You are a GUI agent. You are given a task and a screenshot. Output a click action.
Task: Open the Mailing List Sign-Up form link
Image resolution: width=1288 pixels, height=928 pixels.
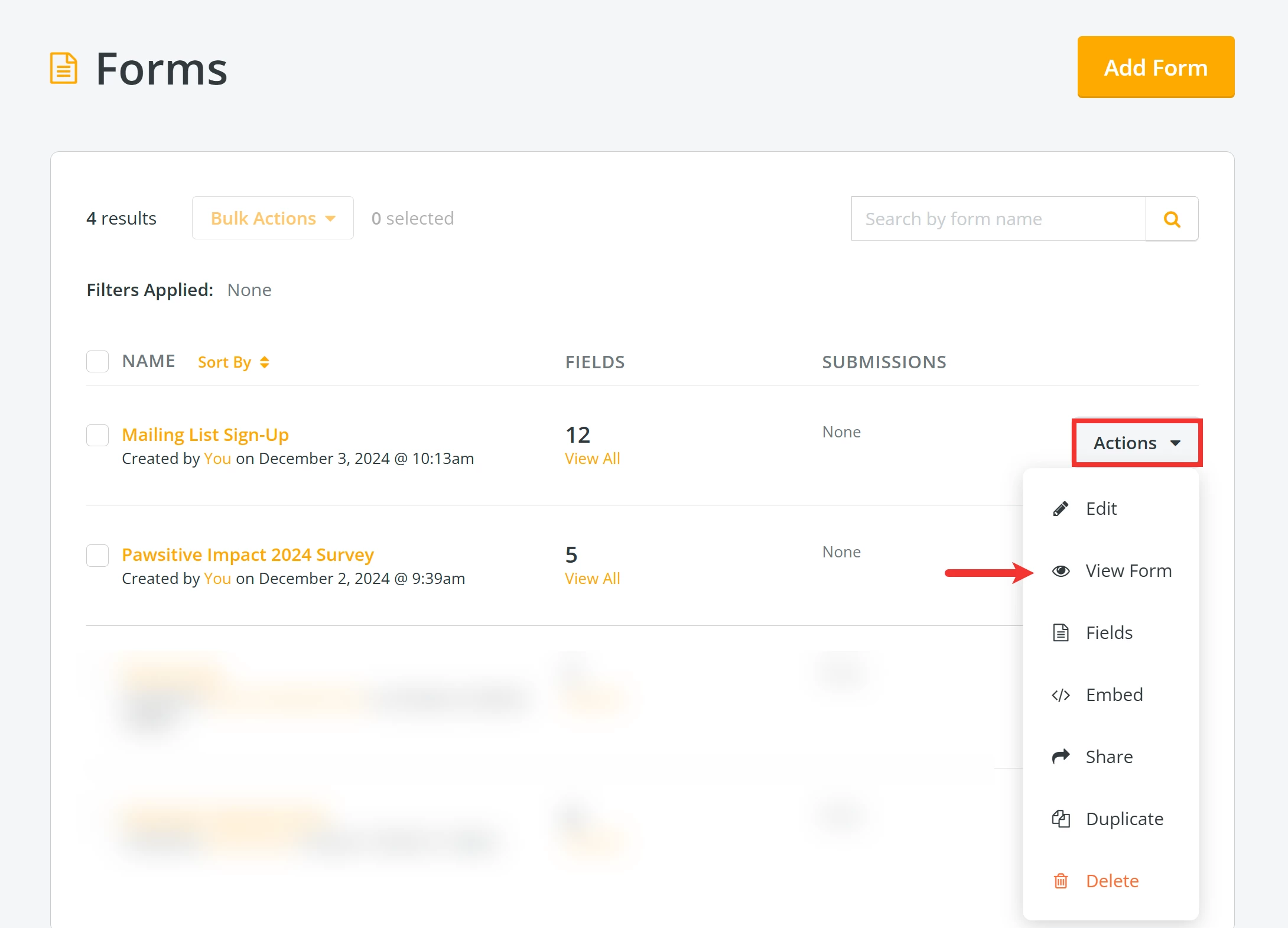click(x=205, y=435)
